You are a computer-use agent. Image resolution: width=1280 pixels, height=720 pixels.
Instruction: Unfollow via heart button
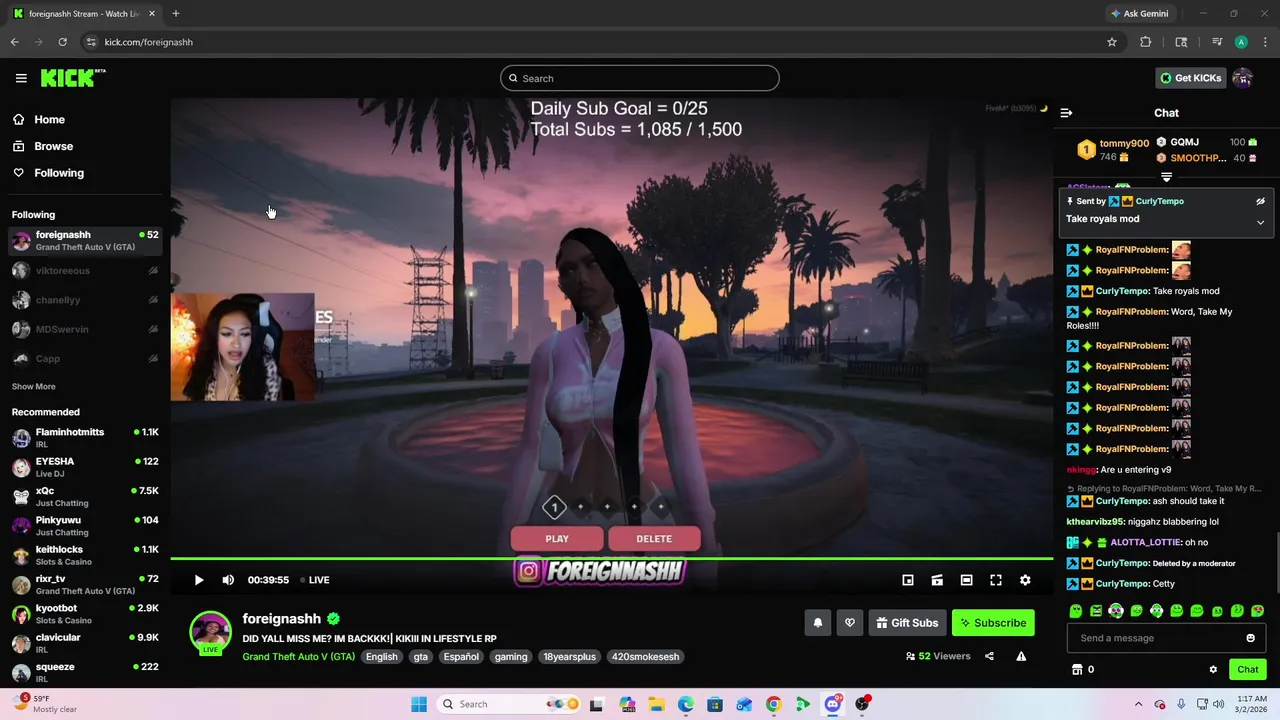[x=850, y=623]
